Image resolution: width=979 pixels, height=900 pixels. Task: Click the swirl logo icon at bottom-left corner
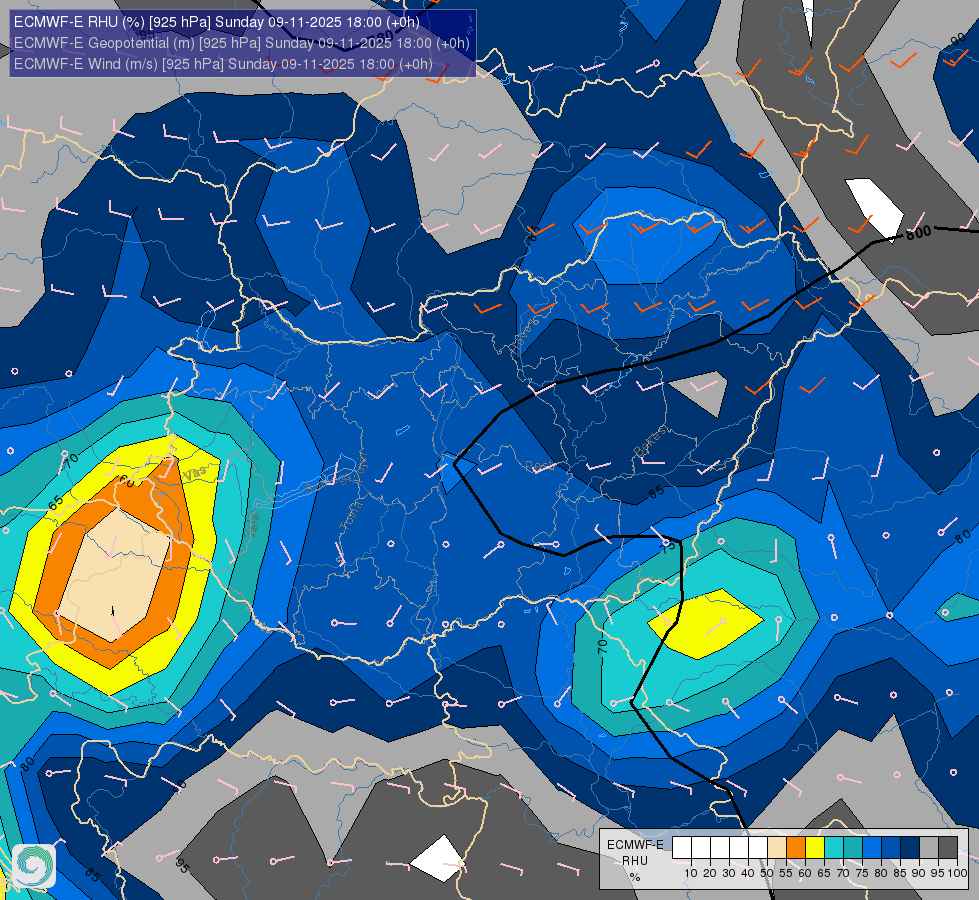[34, 866]
